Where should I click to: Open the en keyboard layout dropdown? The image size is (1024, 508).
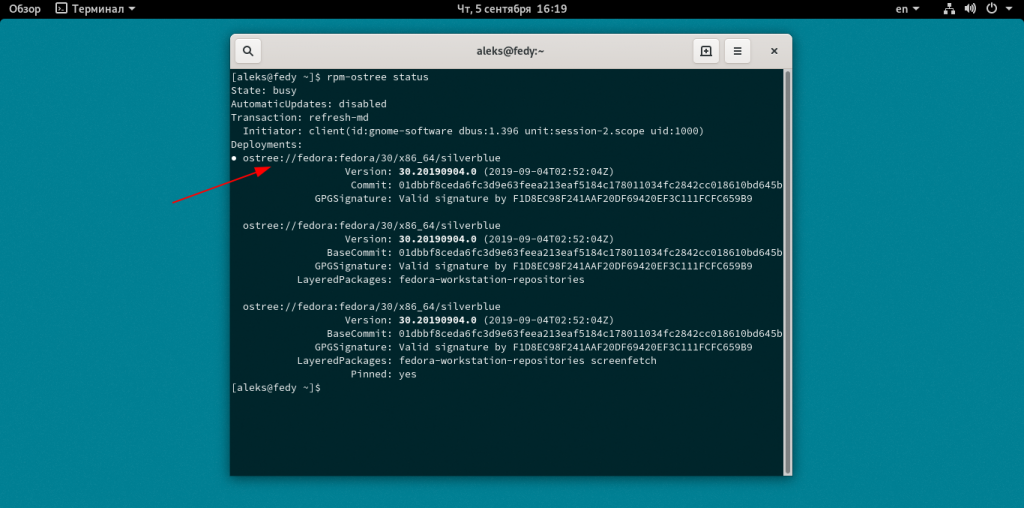(x=907, y=9)
